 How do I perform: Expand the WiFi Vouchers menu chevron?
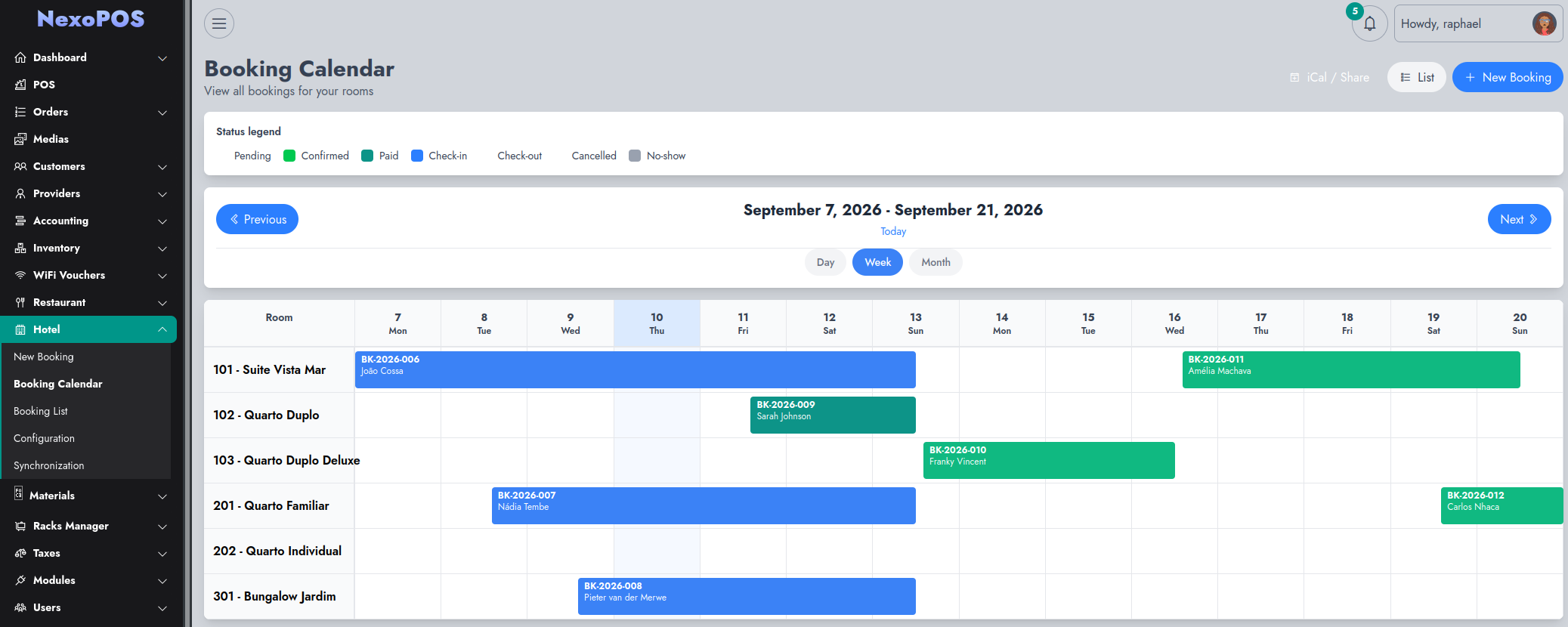coord(162,276)
